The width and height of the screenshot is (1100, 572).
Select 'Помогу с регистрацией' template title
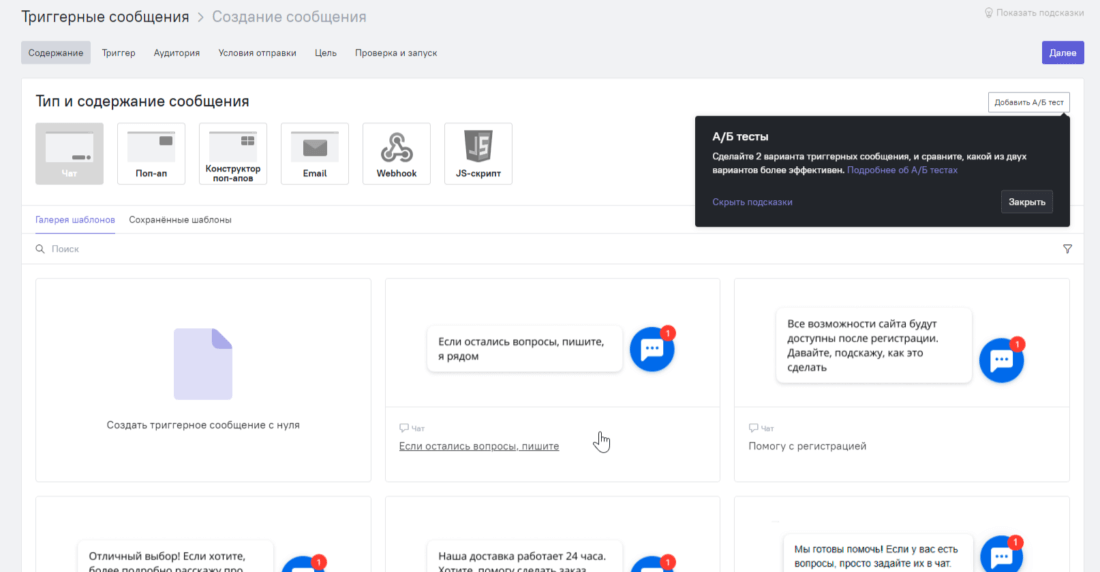point(807,446)
